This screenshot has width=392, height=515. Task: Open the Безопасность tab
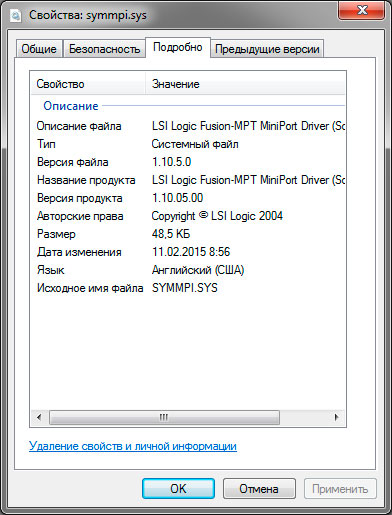pos(104,49)
